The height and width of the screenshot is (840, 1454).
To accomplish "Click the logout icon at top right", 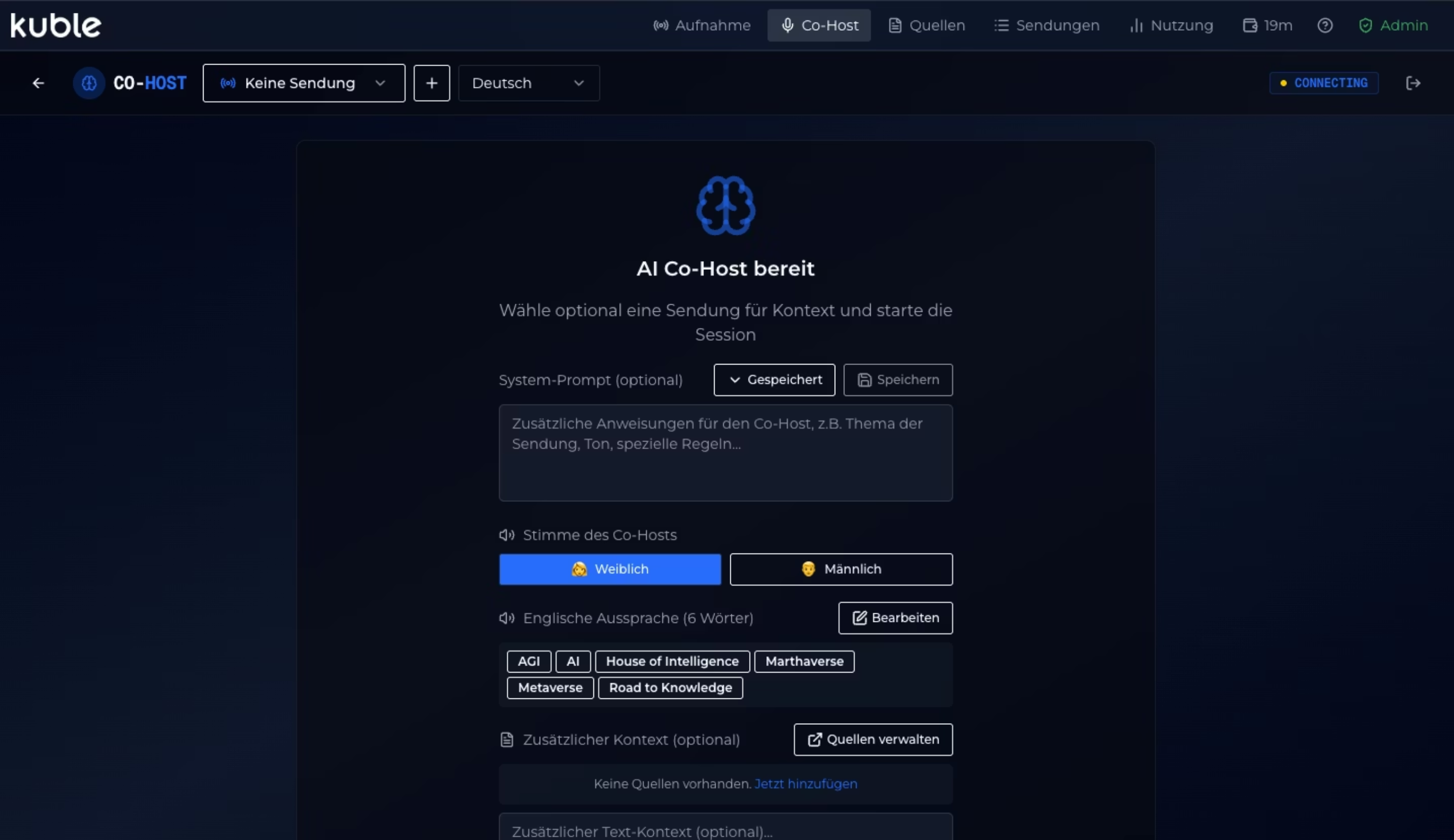I will (x=1413, y=83).
